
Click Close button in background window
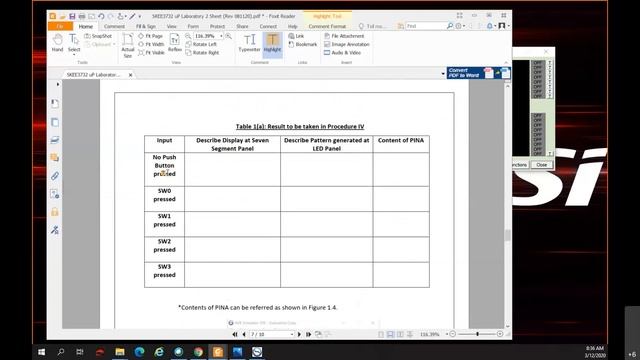(542, 164)
